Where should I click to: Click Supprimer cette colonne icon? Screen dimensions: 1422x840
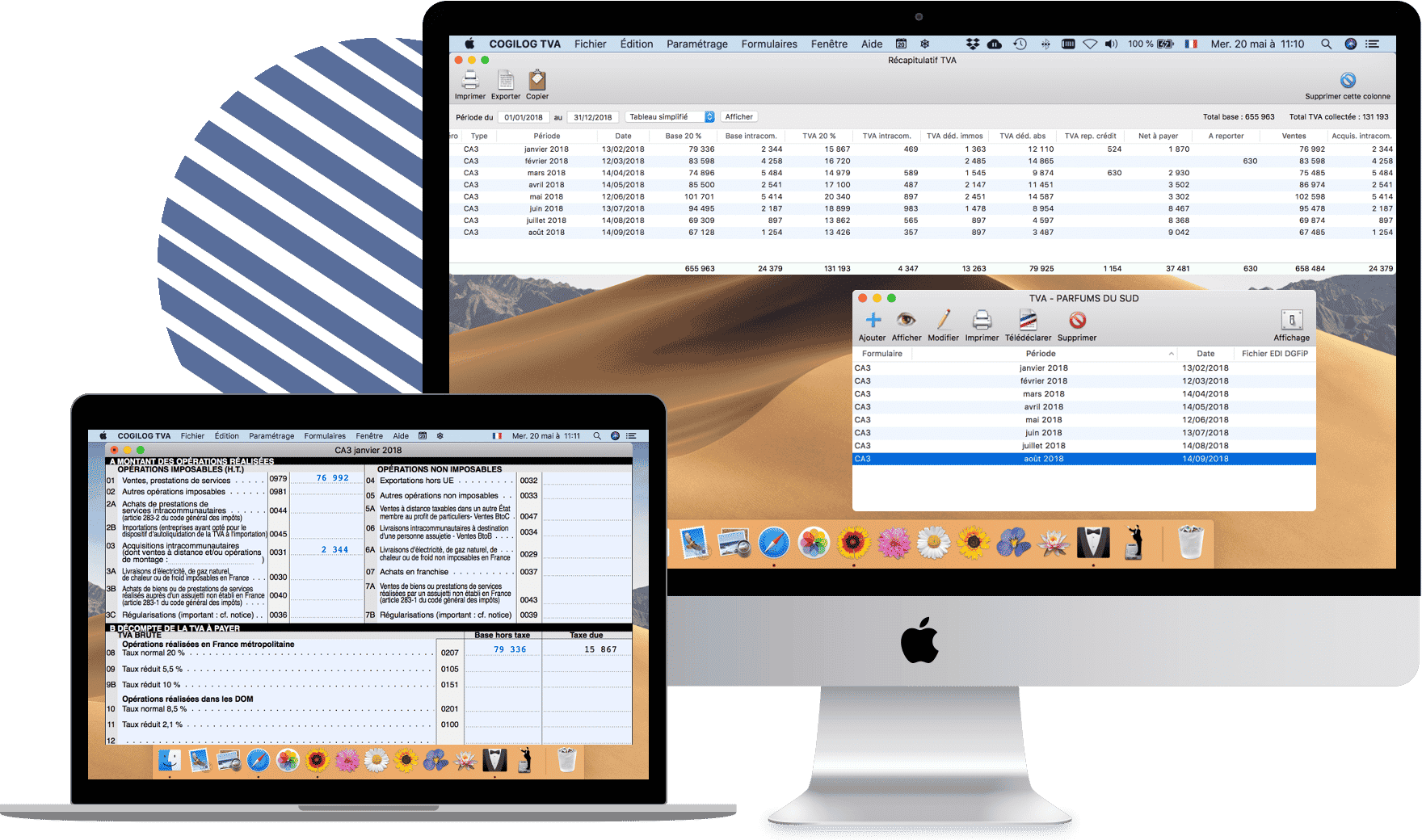point(1348,80)
